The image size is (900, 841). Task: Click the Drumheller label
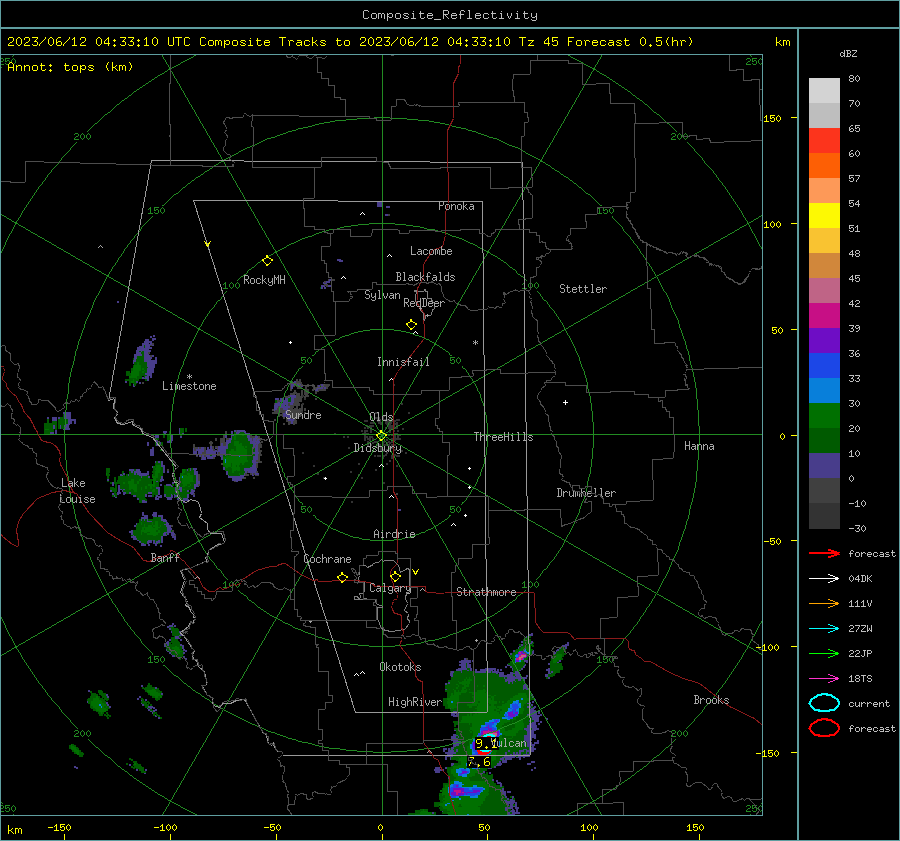click(586, 493)
